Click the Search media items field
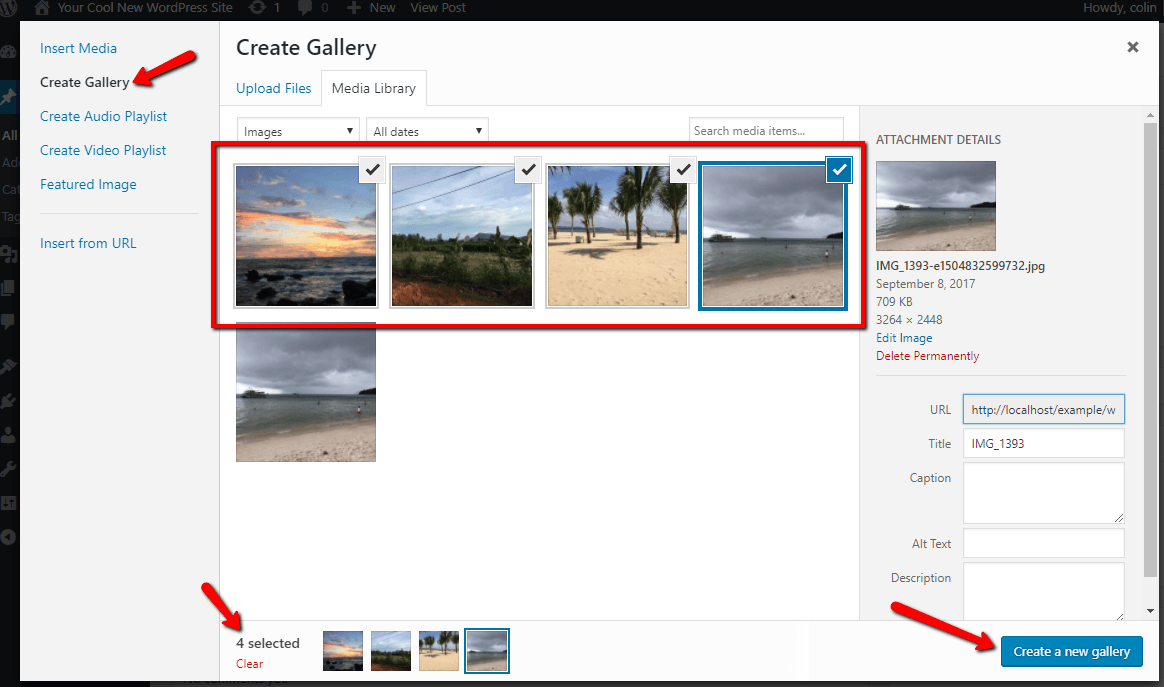Viewport: 1164px width, 687px height. [x=766, y=130]
